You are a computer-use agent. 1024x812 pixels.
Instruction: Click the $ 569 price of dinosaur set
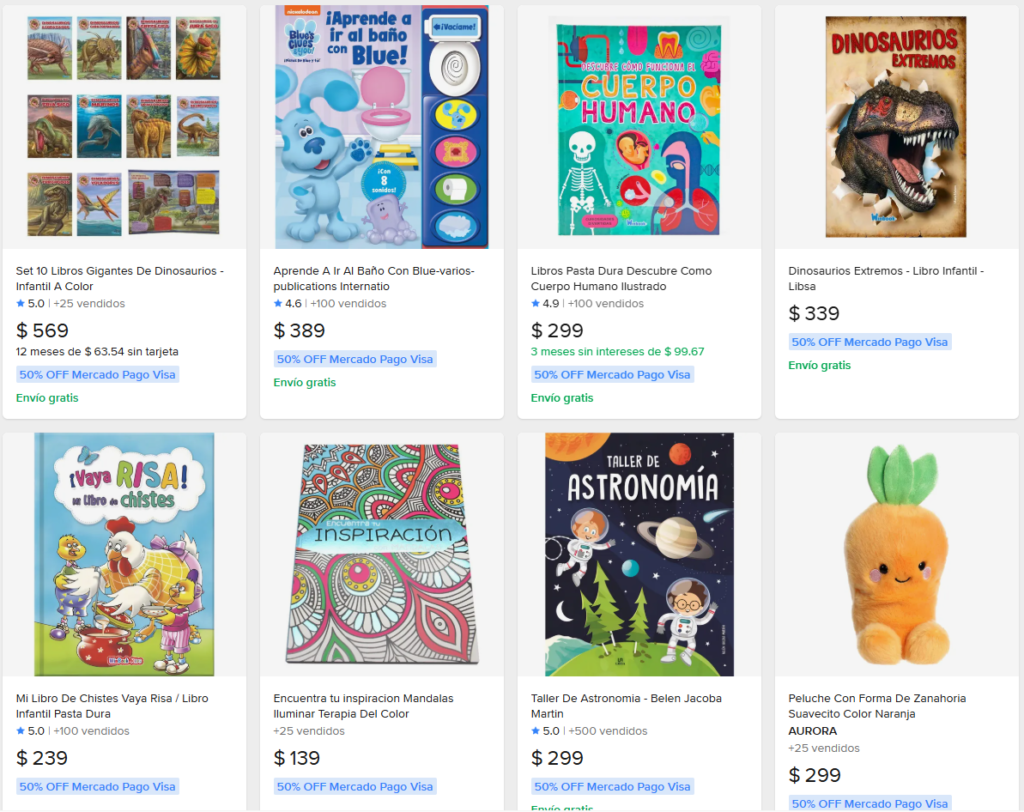coord(42,331)
